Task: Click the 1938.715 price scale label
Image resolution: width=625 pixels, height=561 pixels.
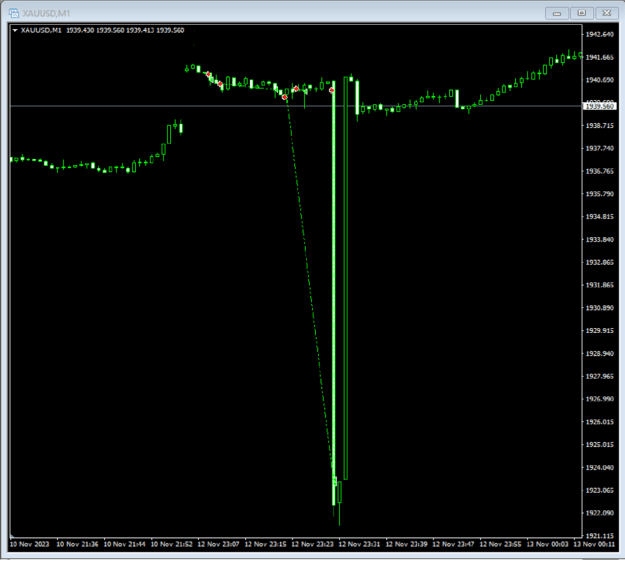Action: tap(599, 126)
